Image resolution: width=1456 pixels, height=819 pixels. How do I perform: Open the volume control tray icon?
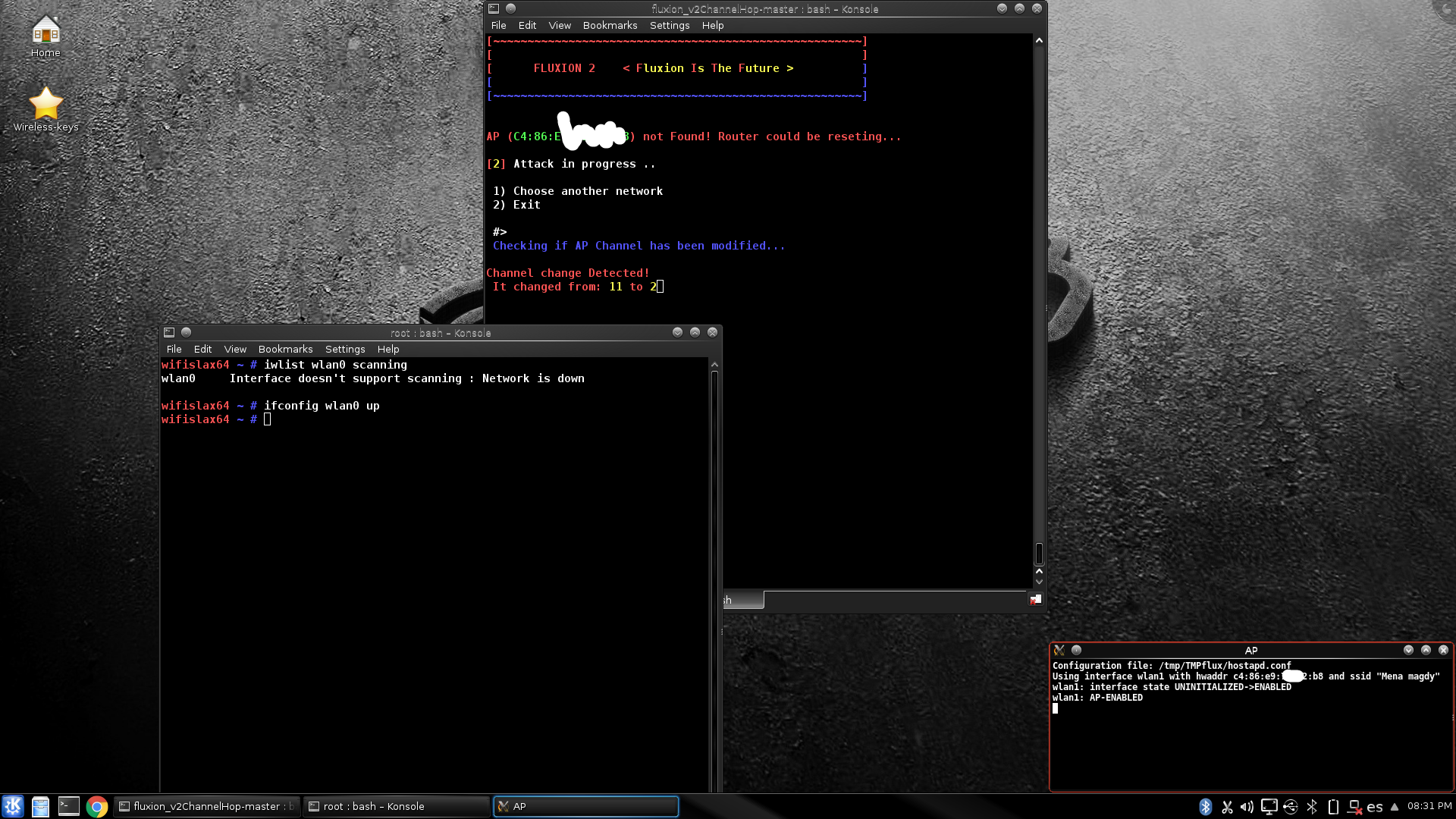coord(1247,807)
